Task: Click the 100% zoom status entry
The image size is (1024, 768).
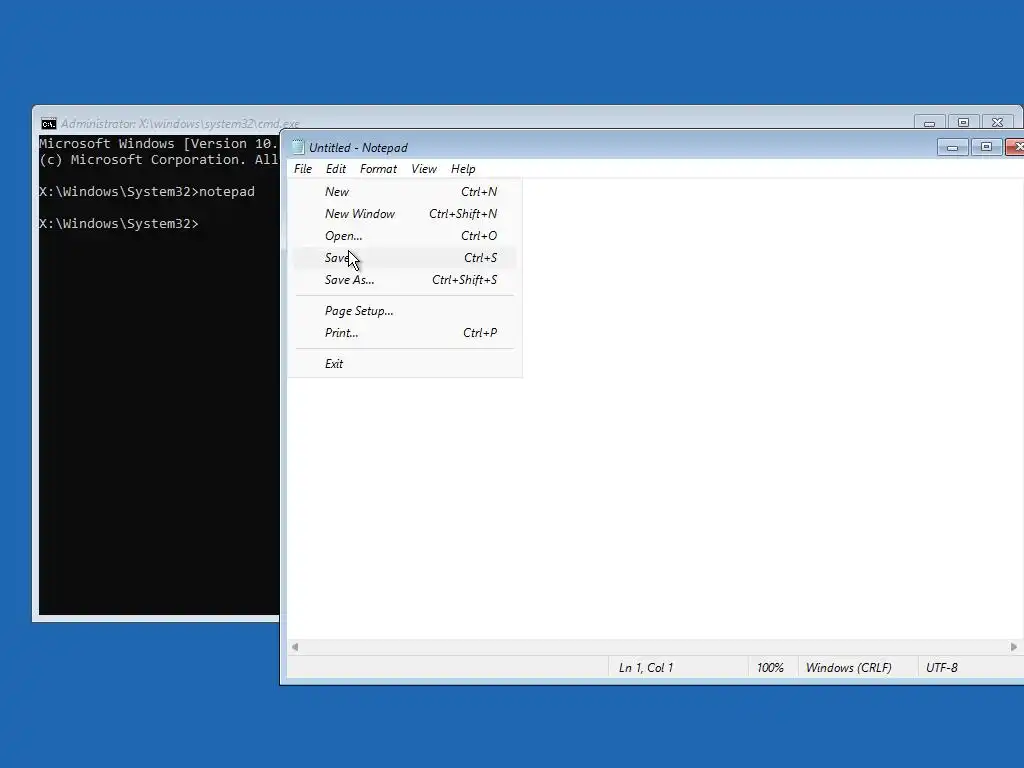Action: tap(773, 667)
